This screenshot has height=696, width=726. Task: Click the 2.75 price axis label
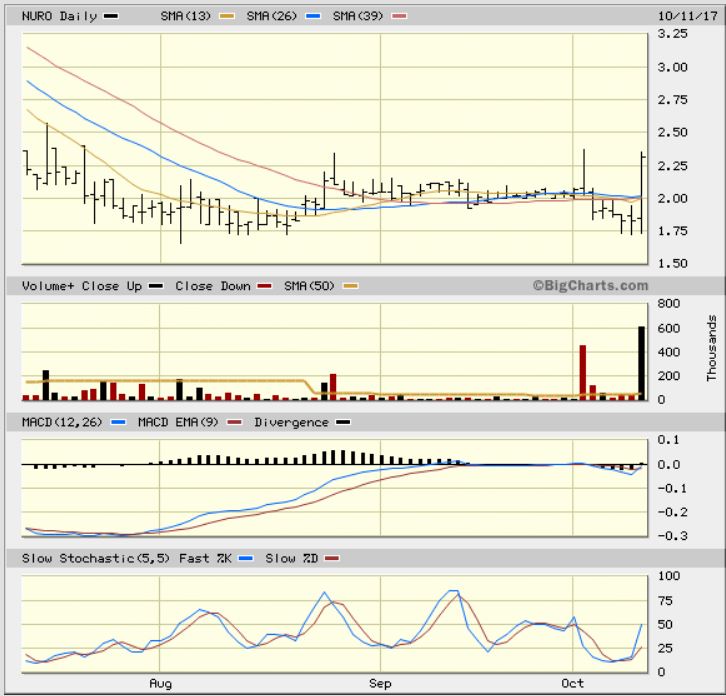coord(672,100)
